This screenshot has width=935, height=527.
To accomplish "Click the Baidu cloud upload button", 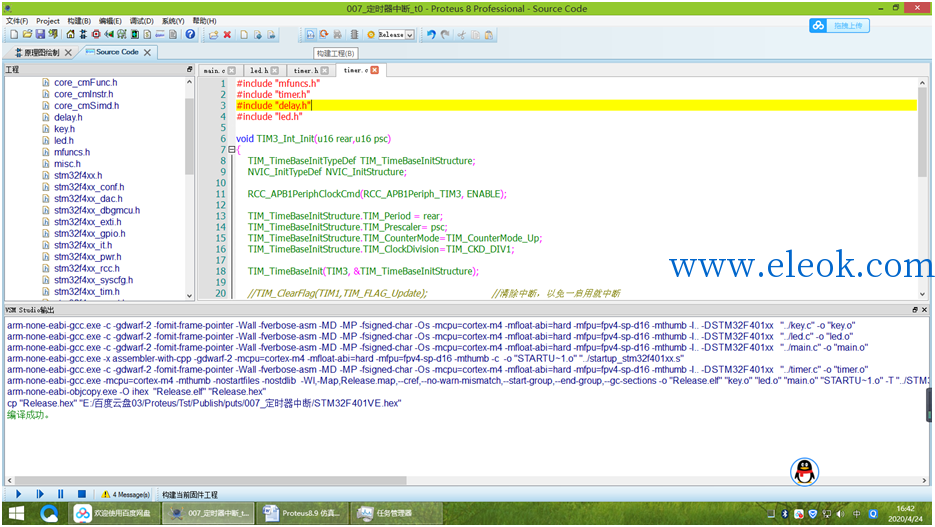I will tap(839, 26).
